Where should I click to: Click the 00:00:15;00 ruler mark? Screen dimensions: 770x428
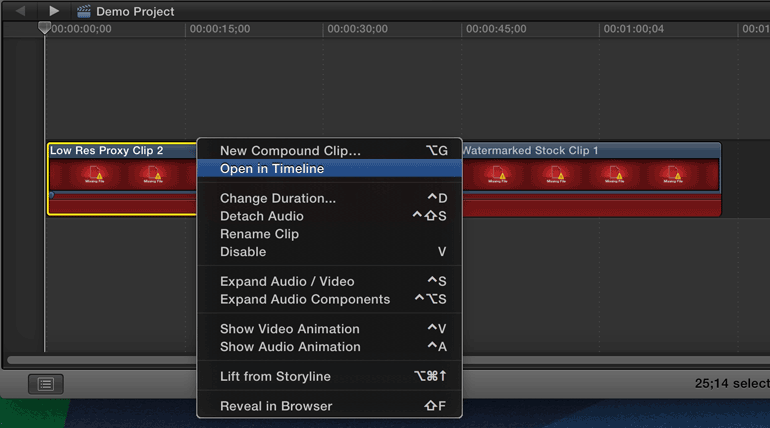click(220, 29)
